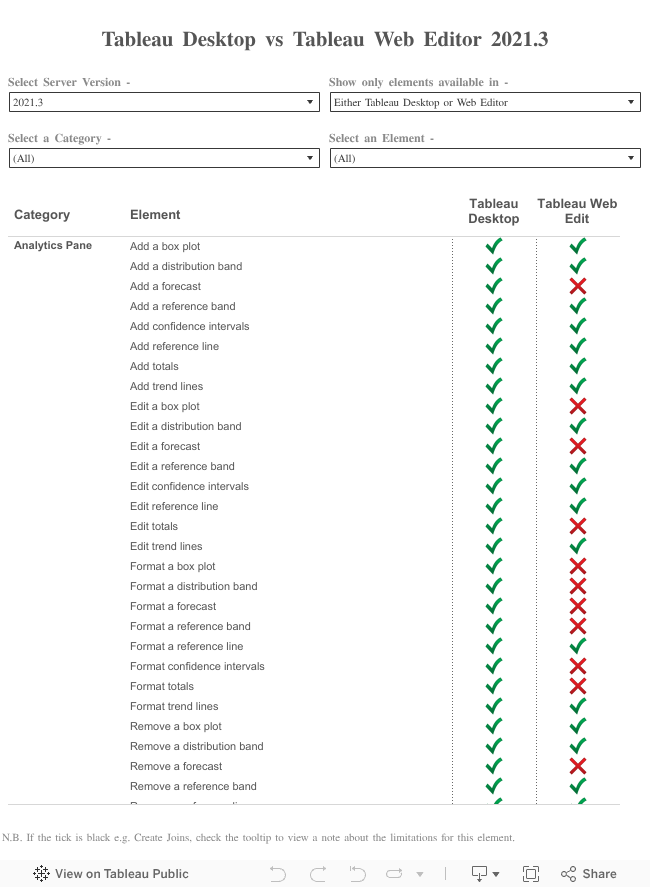
Task: Select the Edit trend lines element row
Action: (166, 546)
